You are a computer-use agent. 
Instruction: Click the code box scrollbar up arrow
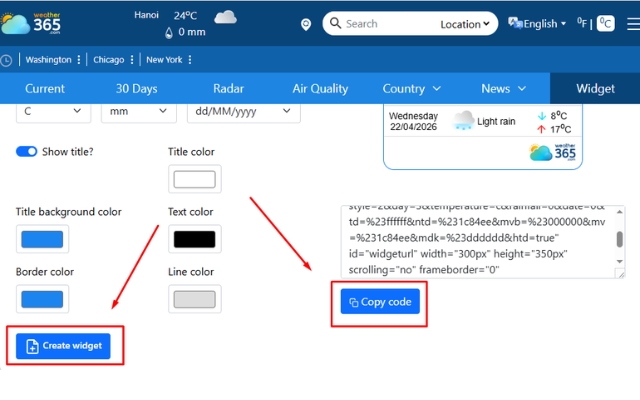(x=620, y=211)
